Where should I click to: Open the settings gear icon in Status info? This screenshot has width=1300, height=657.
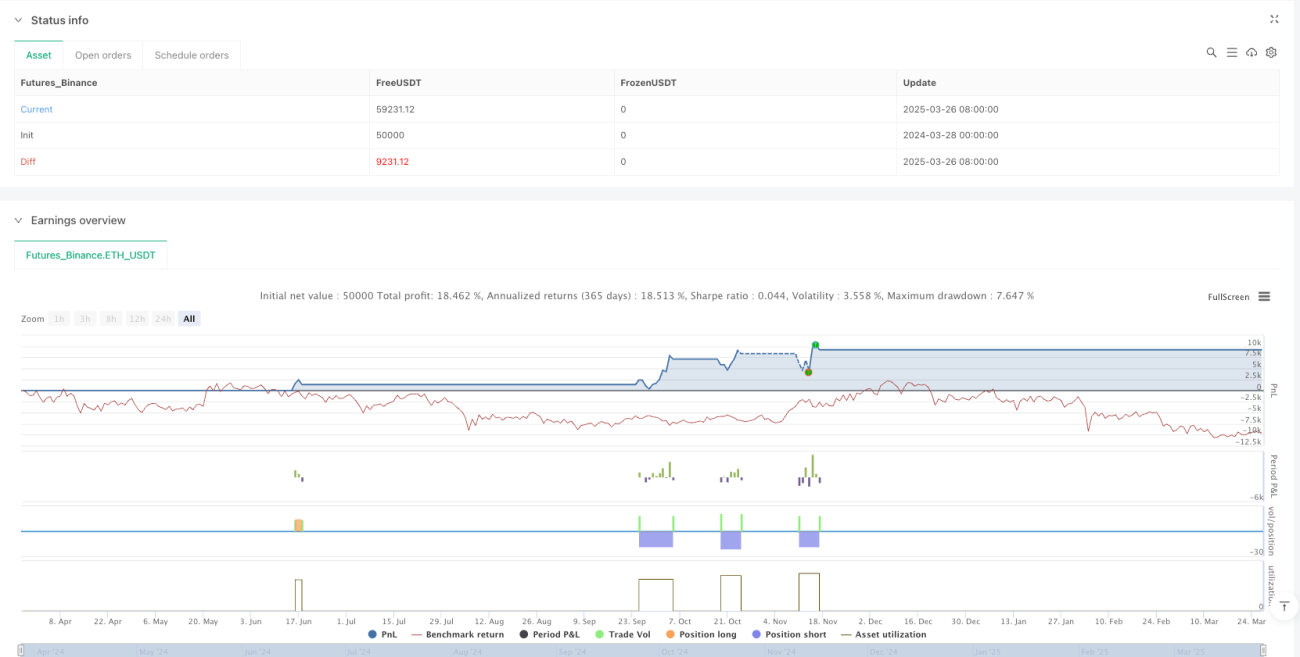point(1271,52)
